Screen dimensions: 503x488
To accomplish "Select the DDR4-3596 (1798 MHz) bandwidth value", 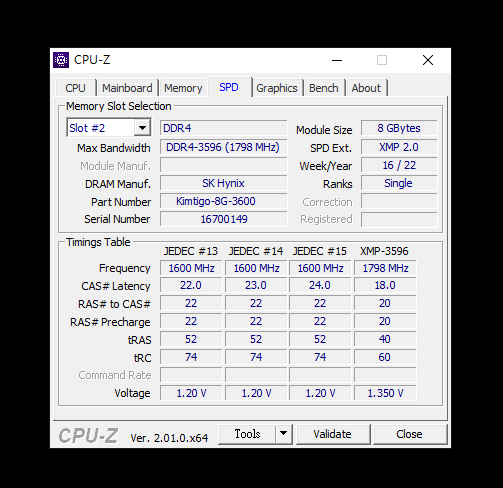I will [x=223, y=147].
